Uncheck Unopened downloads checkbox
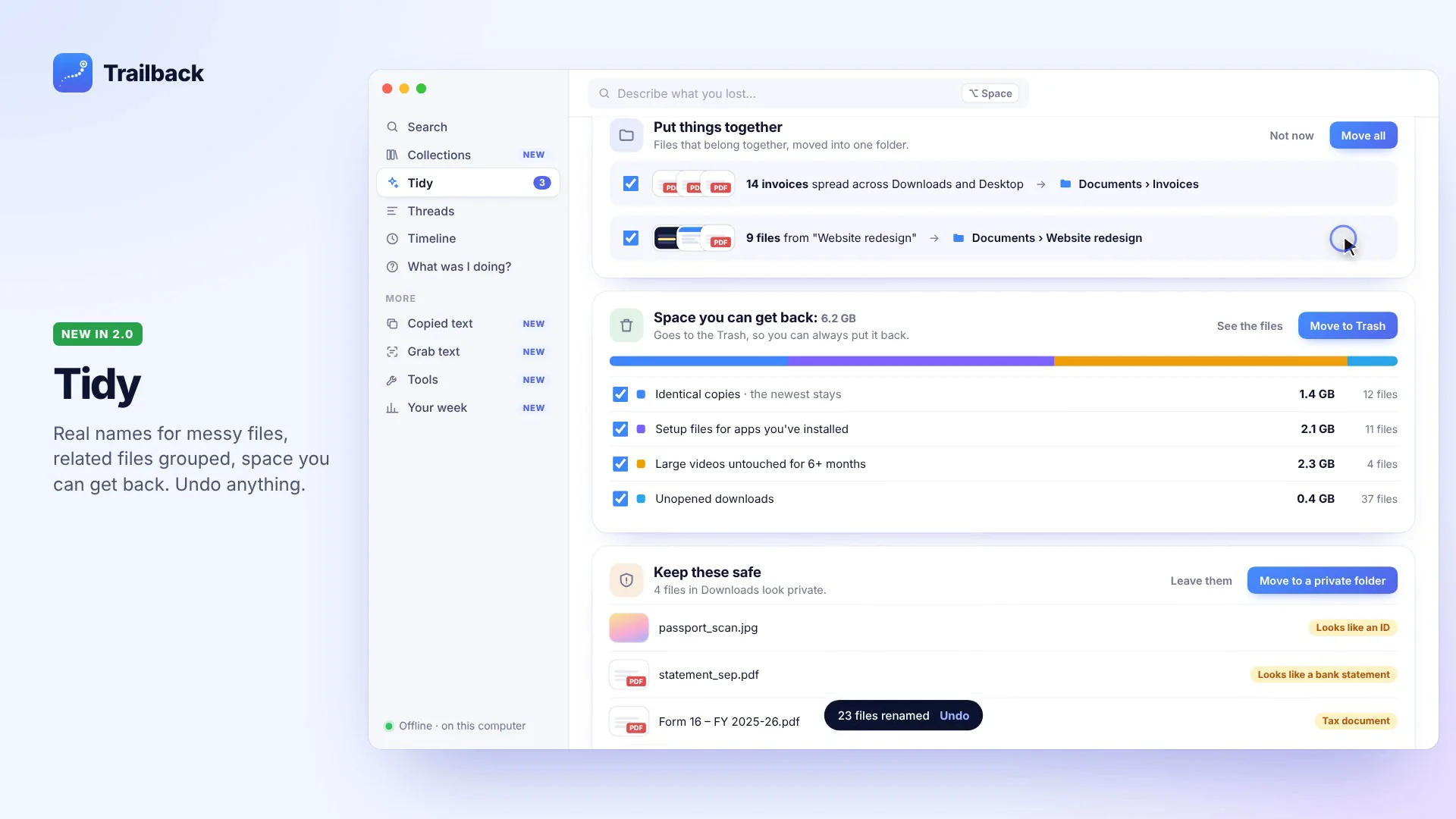Viewport: 1456px width, 819px height. click(620, 499)
